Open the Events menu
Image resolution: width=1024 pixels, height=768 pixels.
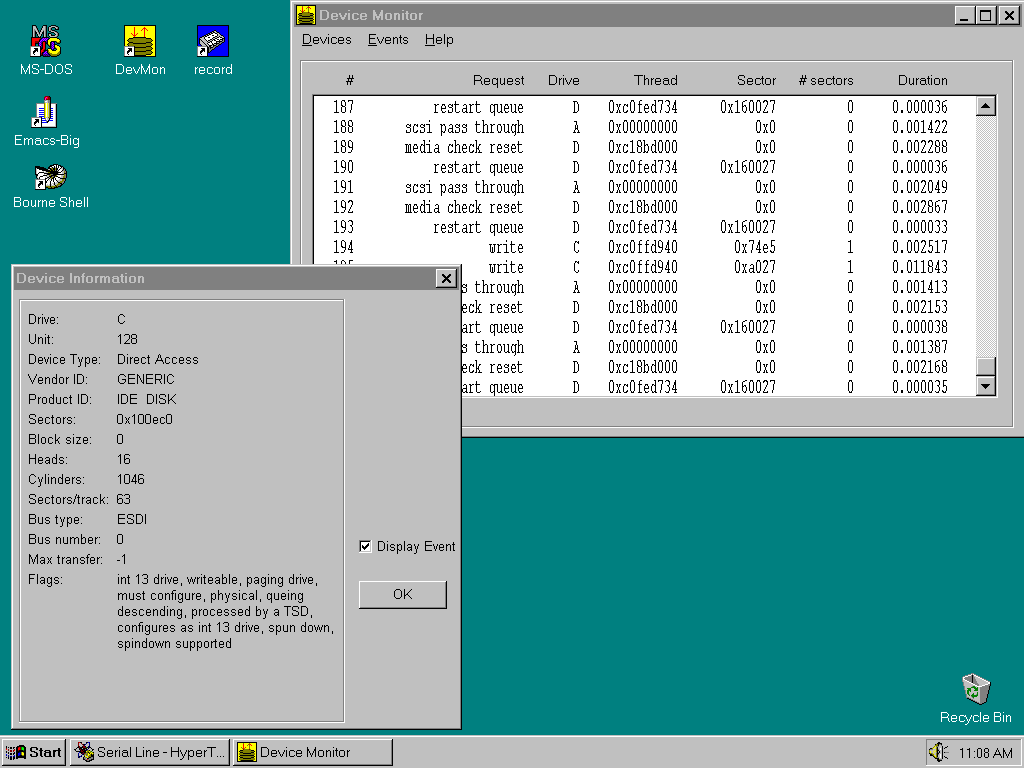click(388, 40)
